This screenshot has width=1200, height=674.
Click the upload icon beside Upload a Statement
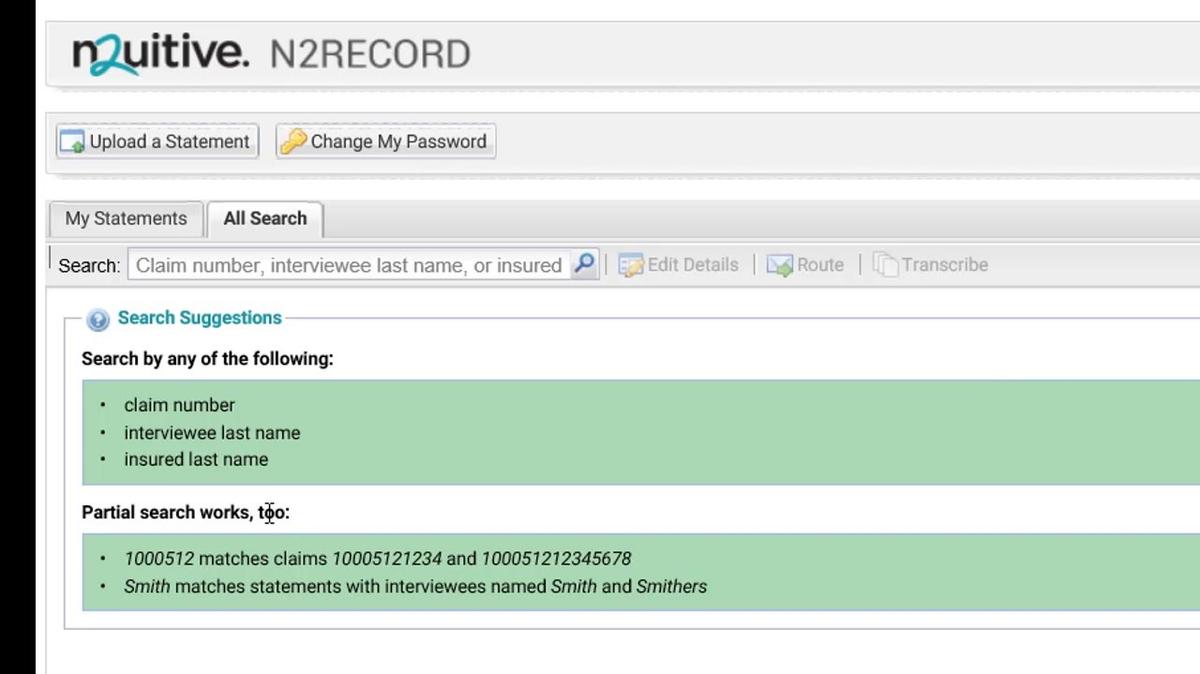(x=72, y=142)
